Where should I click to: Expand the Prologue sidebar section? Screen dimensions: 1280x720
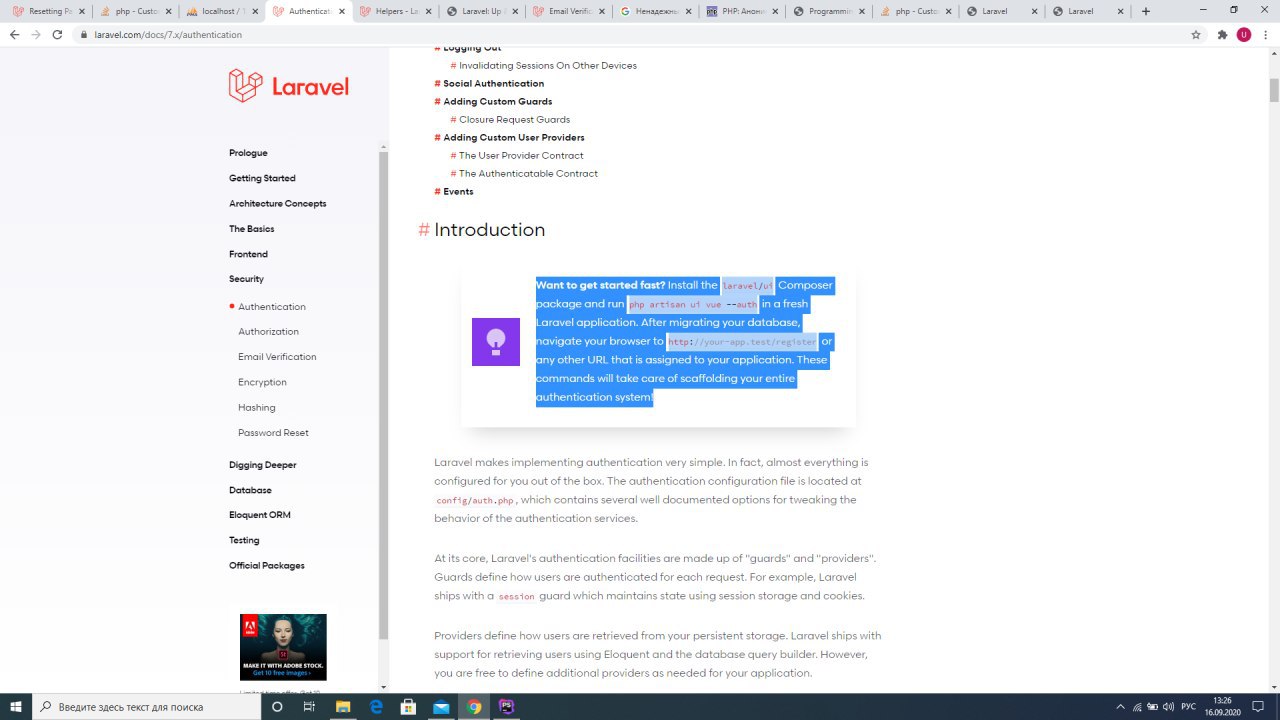248,153
